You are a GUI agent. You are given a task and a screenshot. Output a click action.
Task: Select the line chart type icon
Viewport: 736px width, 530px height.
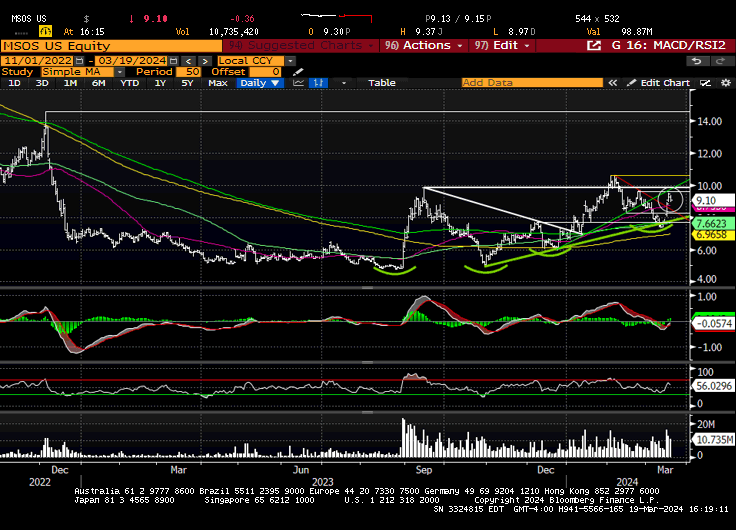click(x=299, y=83)
